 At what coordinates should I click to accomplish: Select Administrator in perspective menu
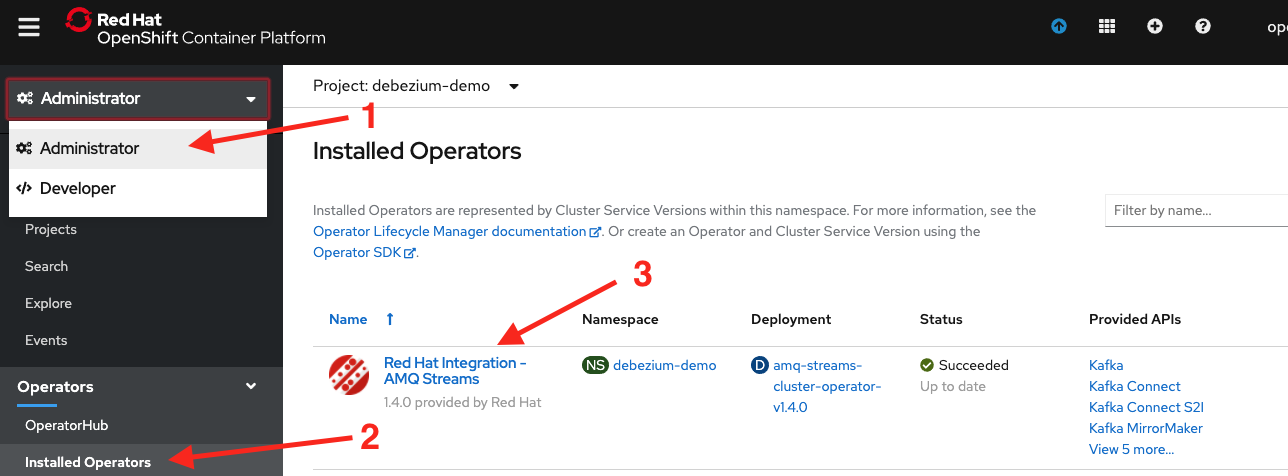pyautogui.click(x=90, y=148)
